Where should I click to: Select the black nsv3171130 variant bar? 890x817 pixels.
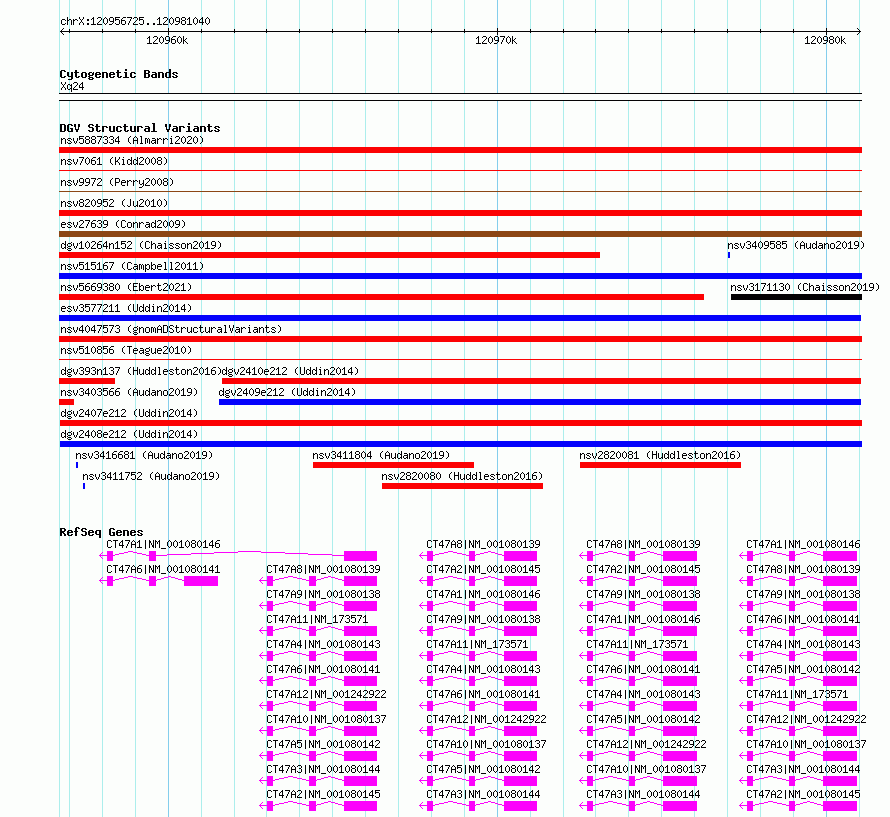point(796,297)
